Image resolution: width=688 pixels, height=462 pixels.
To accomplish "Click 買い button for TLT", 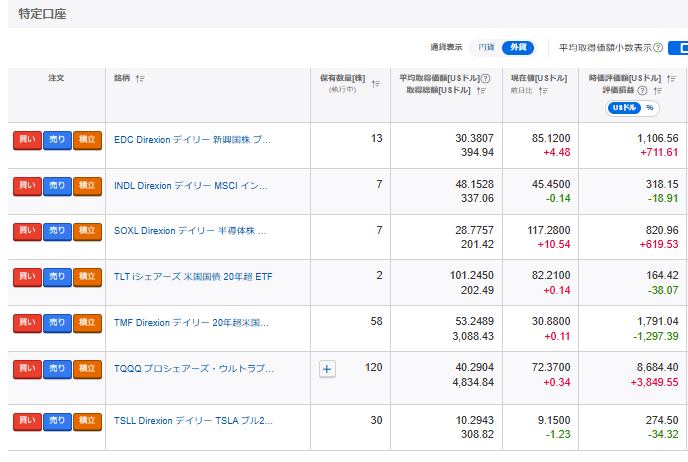I will [27, 277].
